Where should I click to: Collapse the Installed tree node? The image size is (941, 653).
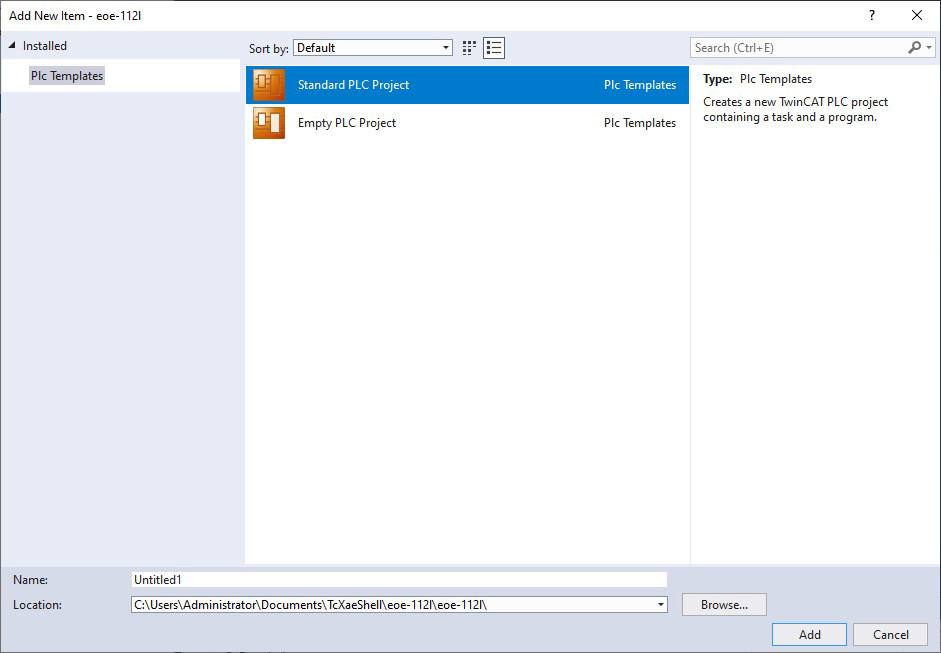click(x=13, y=46)
